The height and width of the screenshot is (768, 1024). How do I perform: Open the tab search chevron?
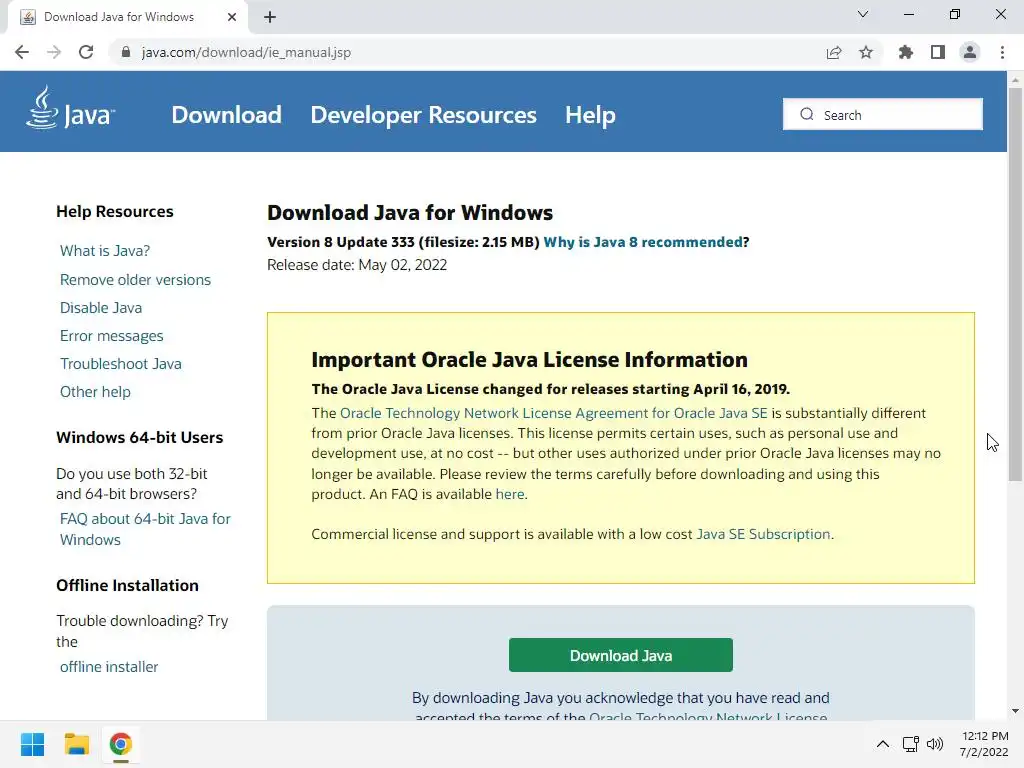click(x=863, y=14)
